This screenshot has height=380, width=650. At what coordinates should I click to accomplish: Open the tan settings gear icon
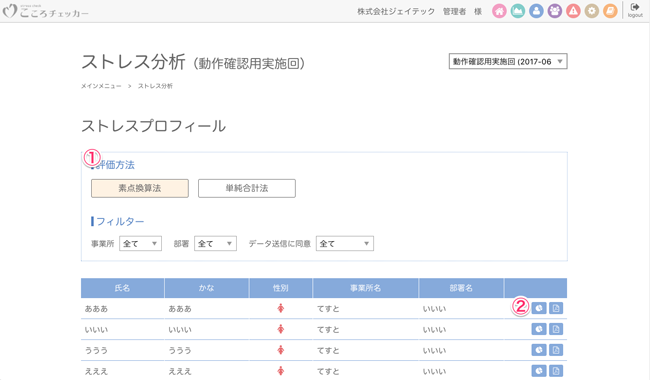592,11
